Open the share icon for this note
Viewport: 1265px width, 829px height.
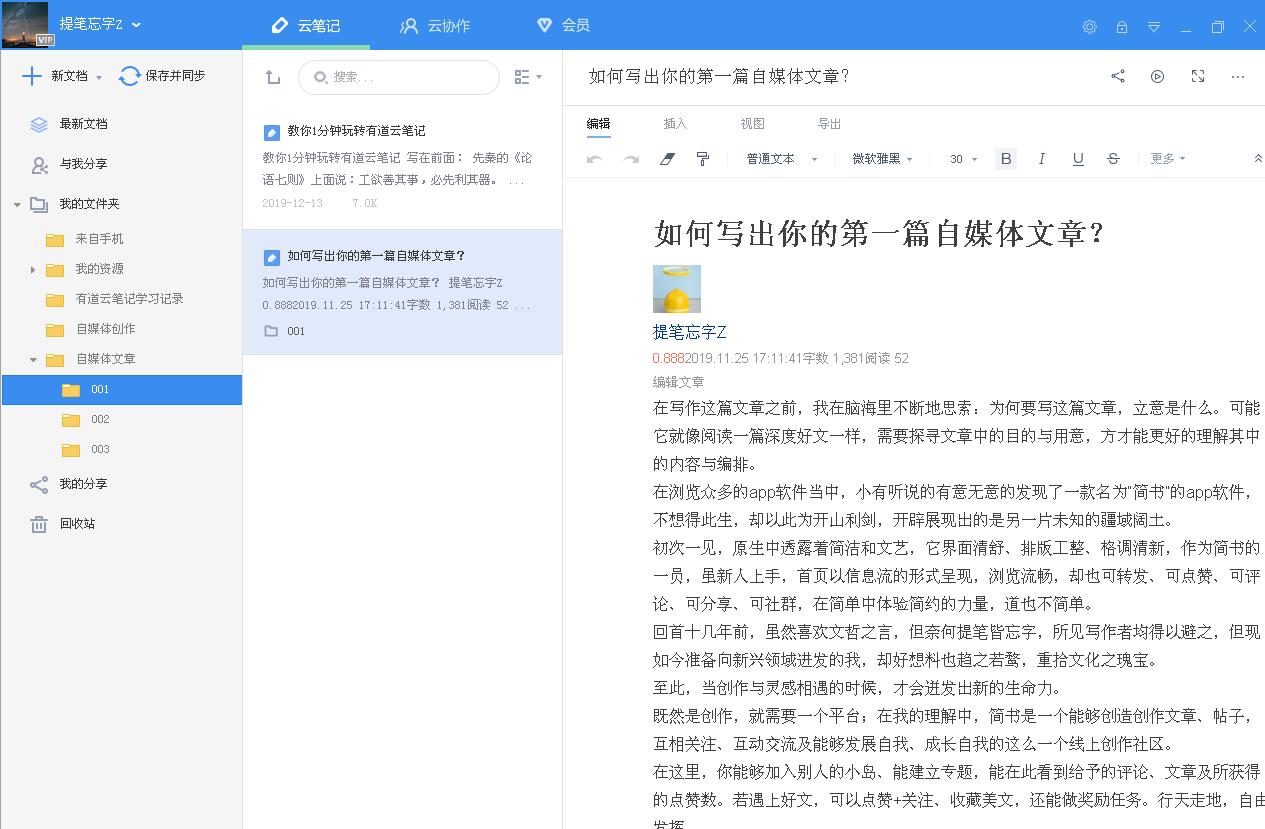click(x=1117, y=76)
